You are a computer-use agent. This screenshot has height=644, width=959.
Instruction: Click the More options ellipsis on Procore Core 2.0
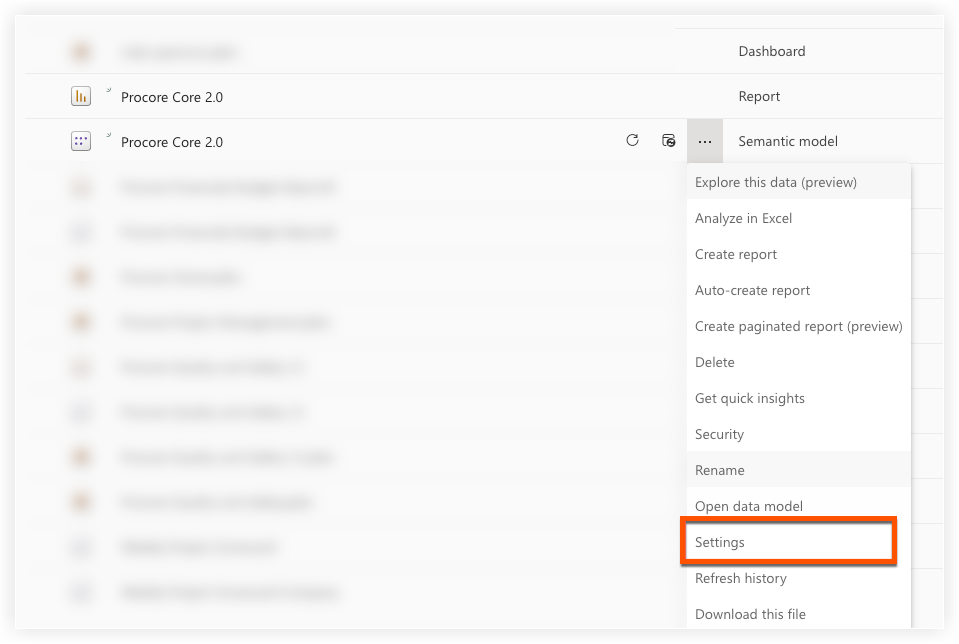tap(705, 141)
